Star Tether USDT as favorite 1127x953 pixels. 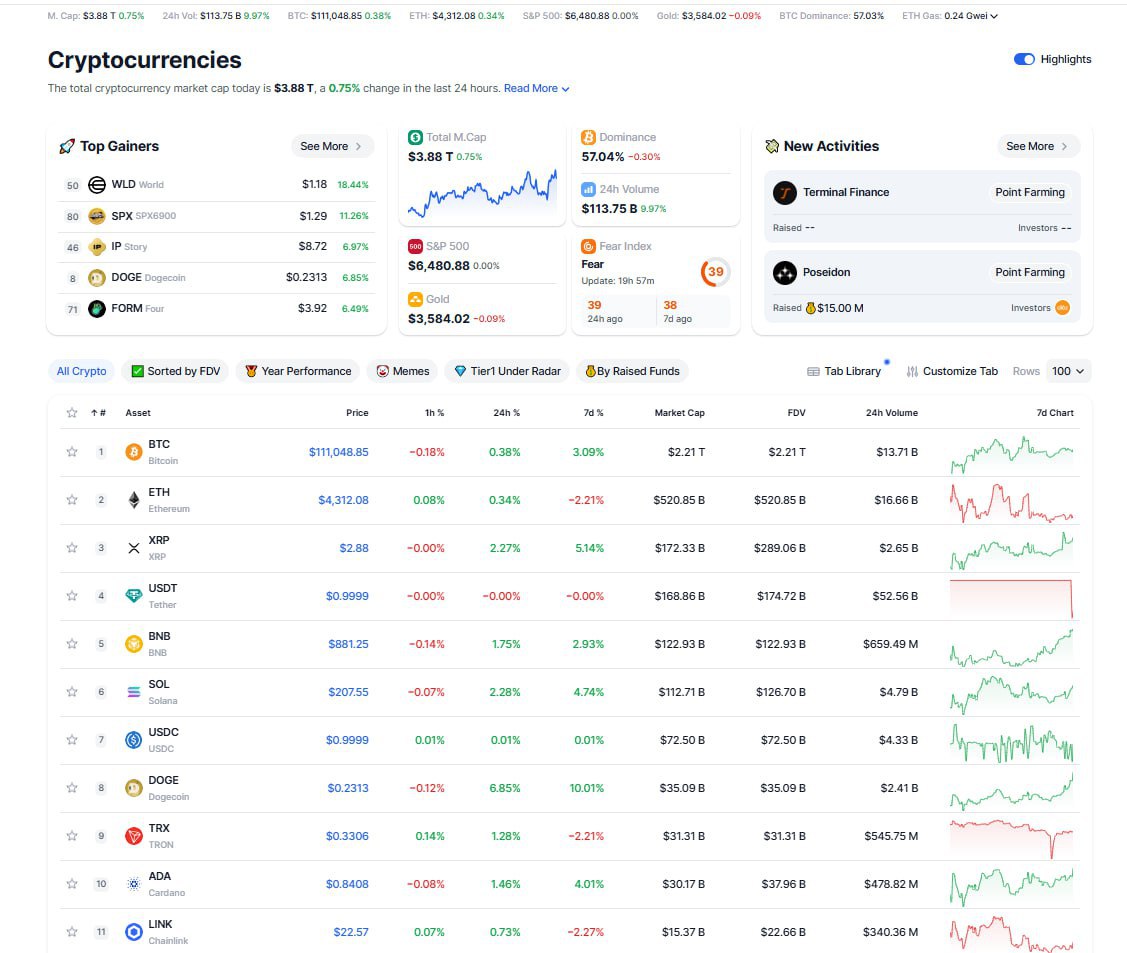point(72,596)
